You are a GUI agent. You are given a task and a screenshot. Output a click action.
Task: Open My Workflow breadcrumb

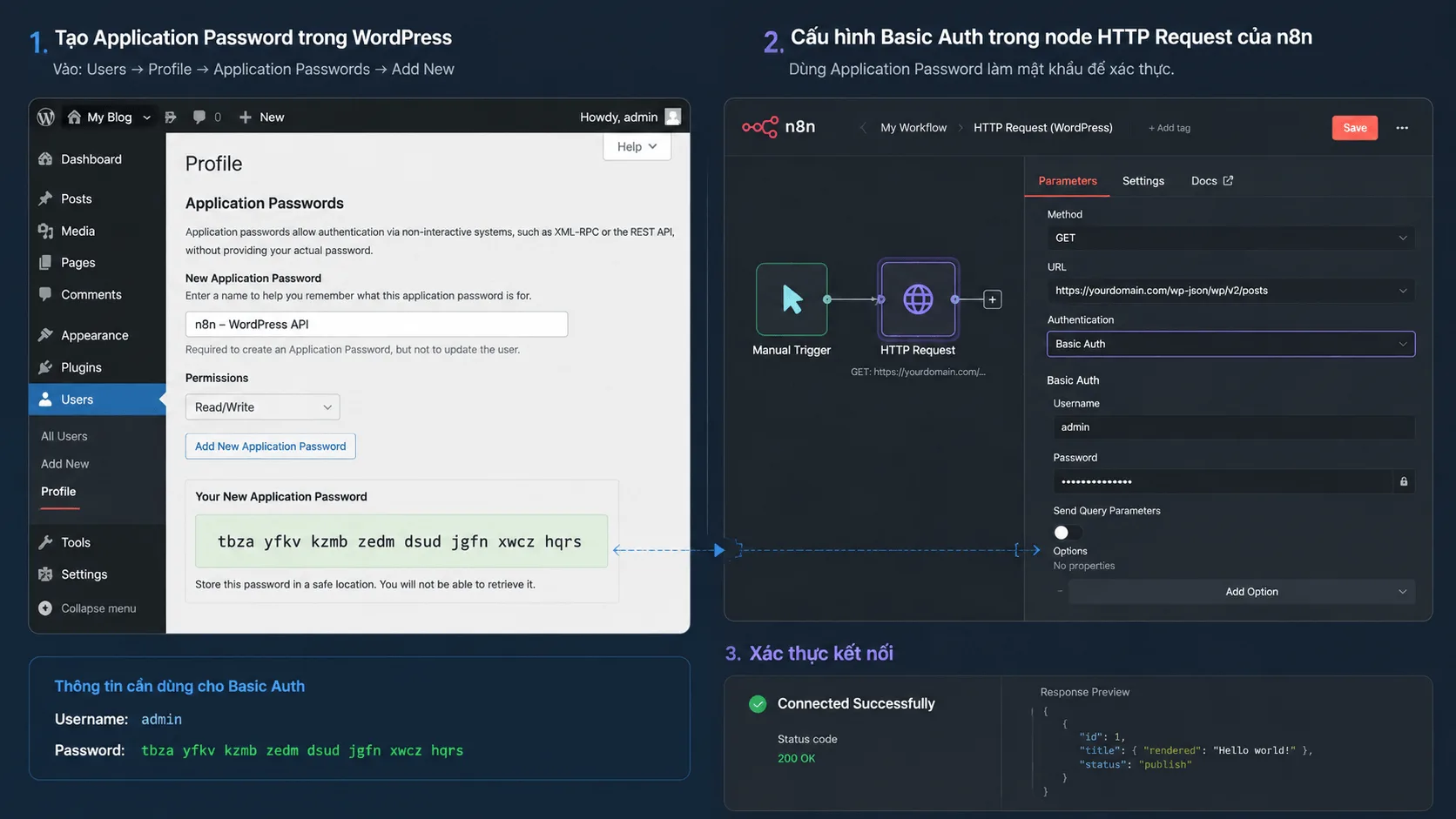click(x=913, y=128)
